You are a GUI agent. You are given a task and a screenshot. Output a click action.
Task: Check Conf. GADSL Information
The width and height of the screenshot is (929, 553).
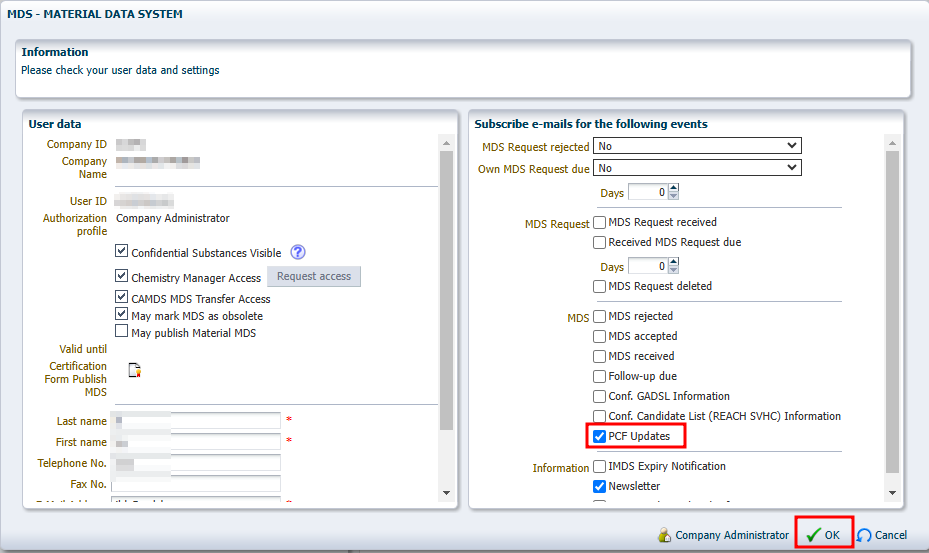[600, 397]
